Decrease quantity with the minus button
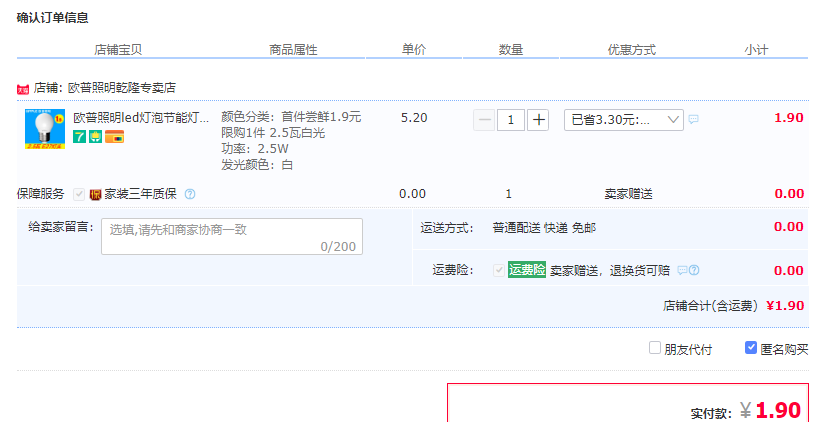The image size is (820, 422). [x=484, y=120]
